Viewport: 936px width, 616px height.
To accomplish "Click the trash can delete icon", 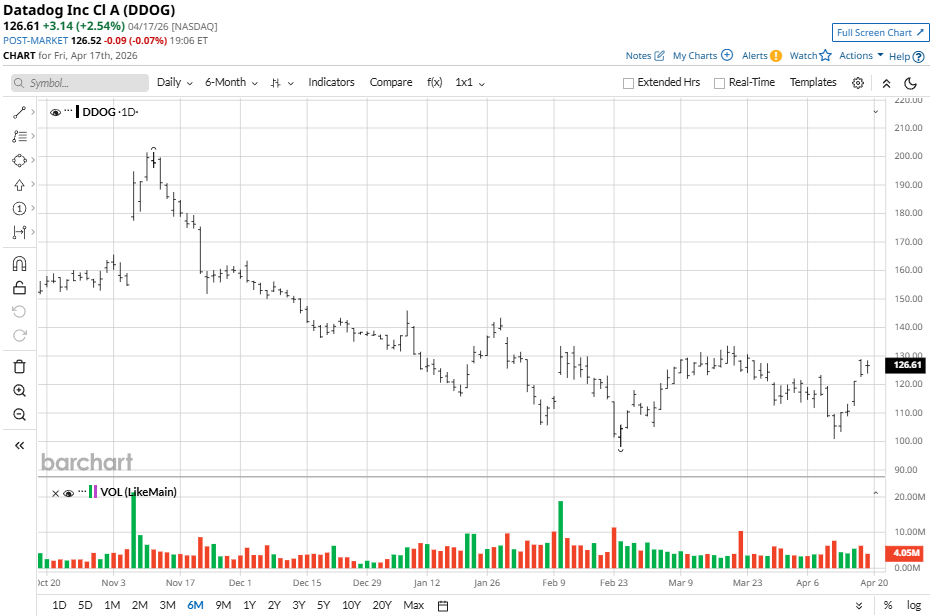I will click(19, 367).
